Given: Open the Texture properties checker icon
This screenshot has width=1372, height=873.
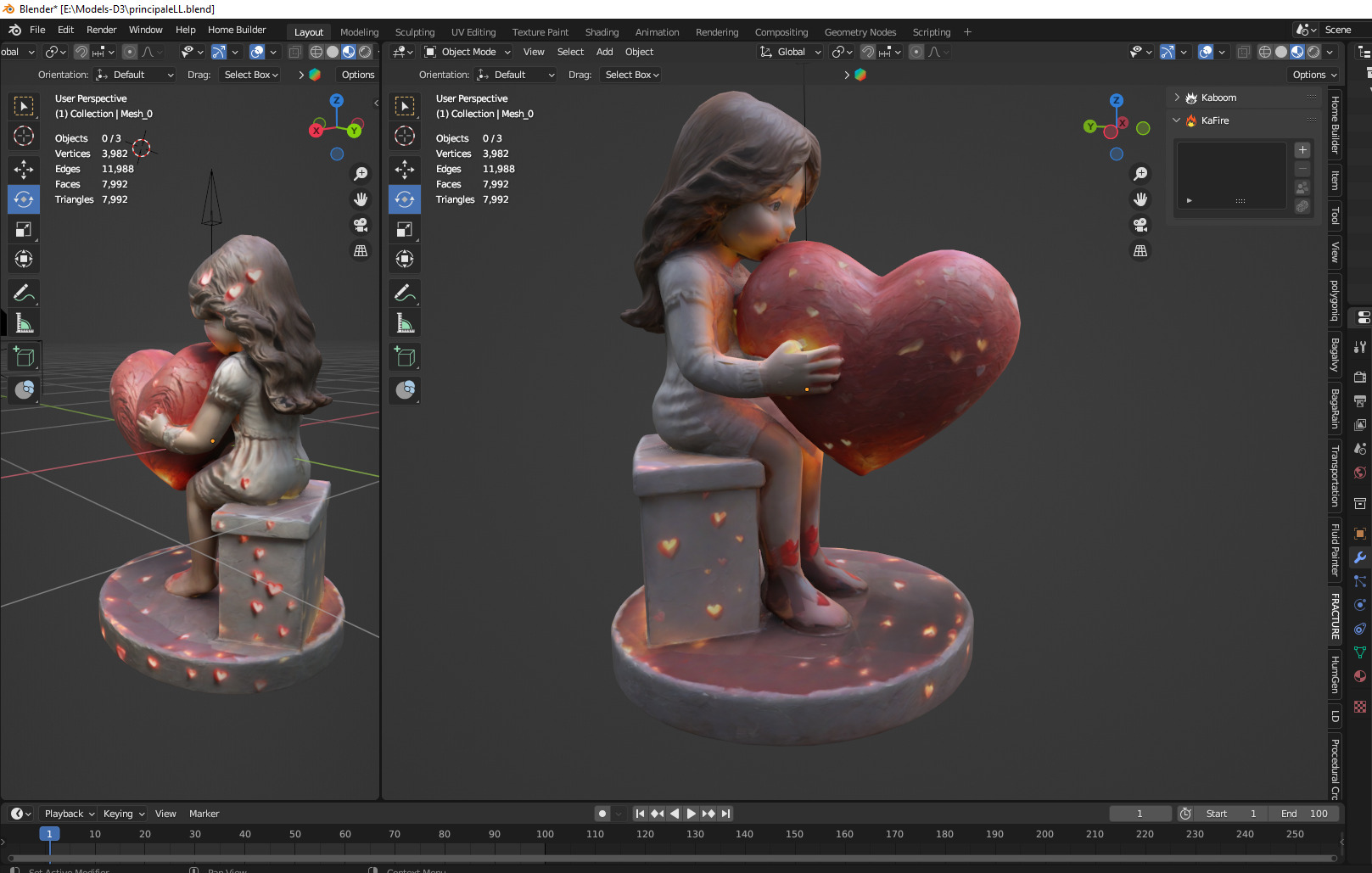Looking at the screenshot, I should [x=1360, y=707].
